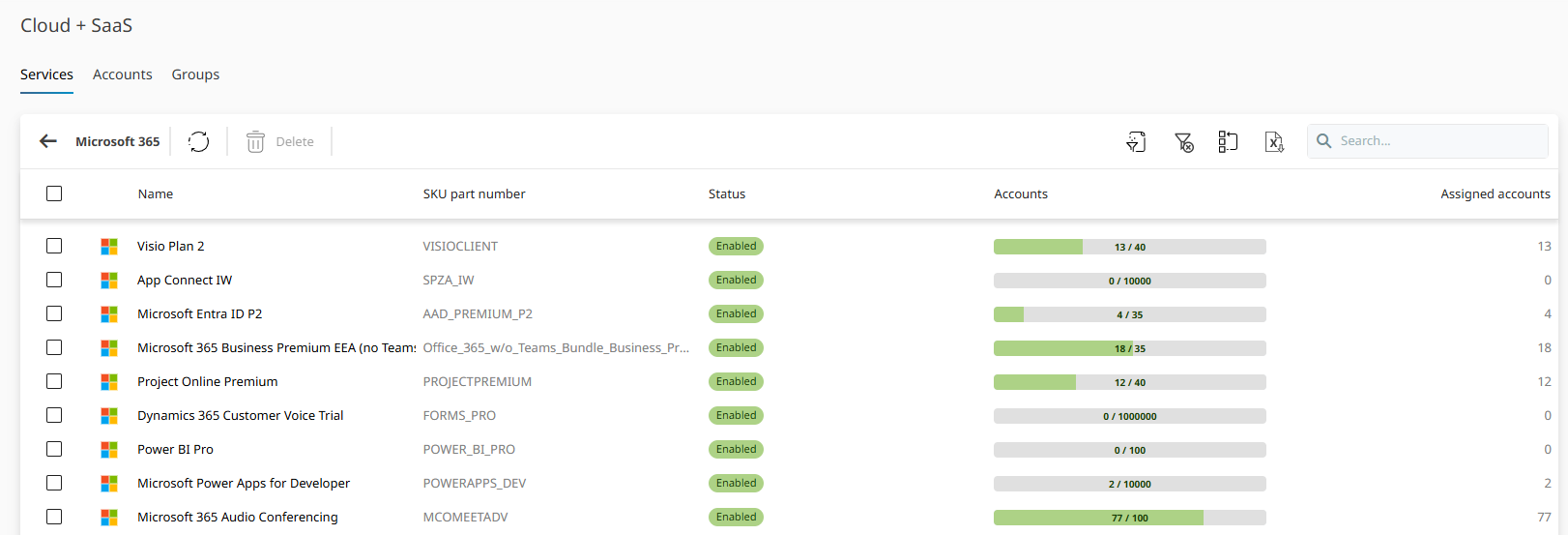This screenshot has height=535, width=1568.
Task: Open the filter export icon in toolbar
Action: 1136,142
